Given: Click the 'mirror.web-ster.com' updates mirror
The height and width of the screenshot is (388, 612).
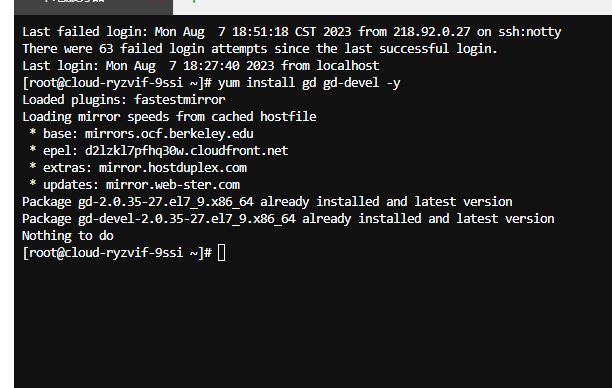Looking at the screenshot, I should pos(173,185).
